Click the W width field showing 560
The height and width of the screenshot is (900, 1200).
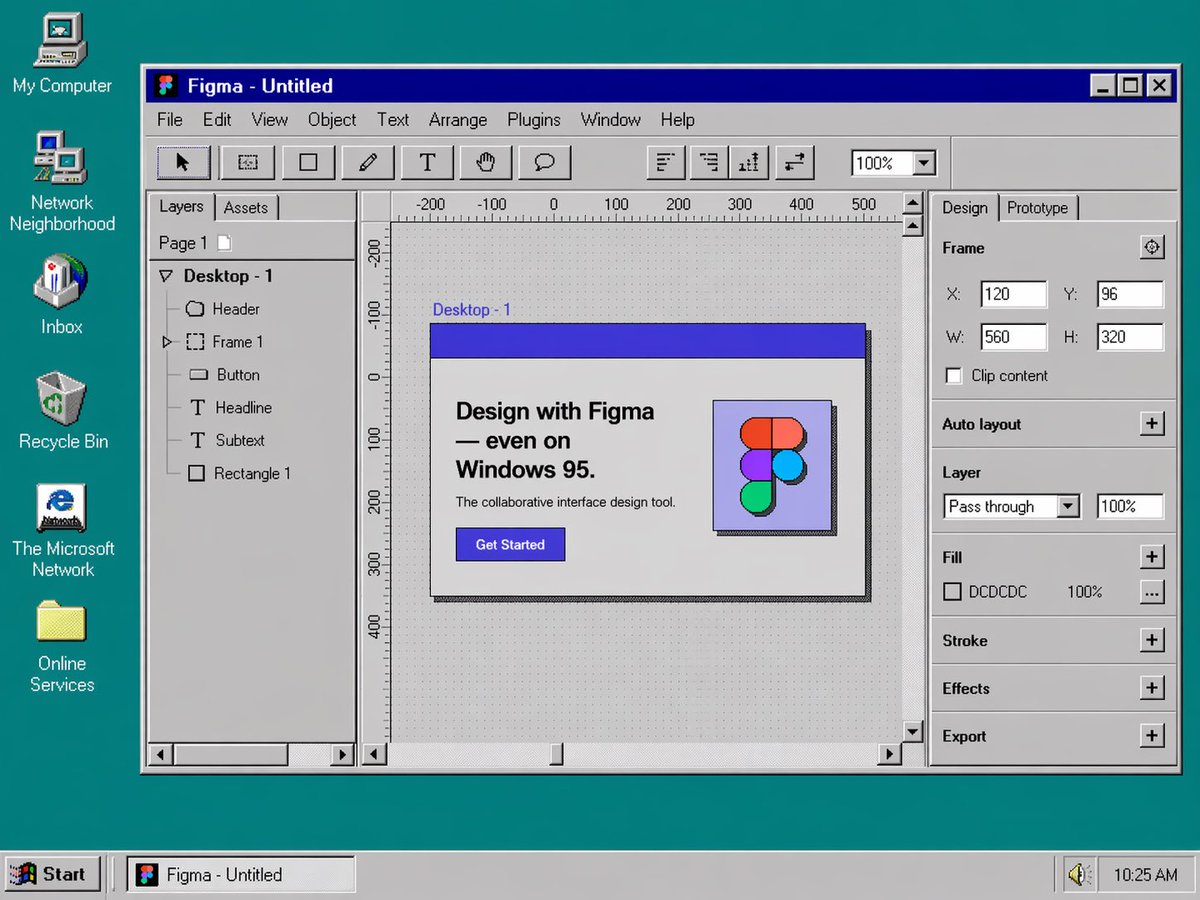pyautogui.click(x=1013, y=337)
